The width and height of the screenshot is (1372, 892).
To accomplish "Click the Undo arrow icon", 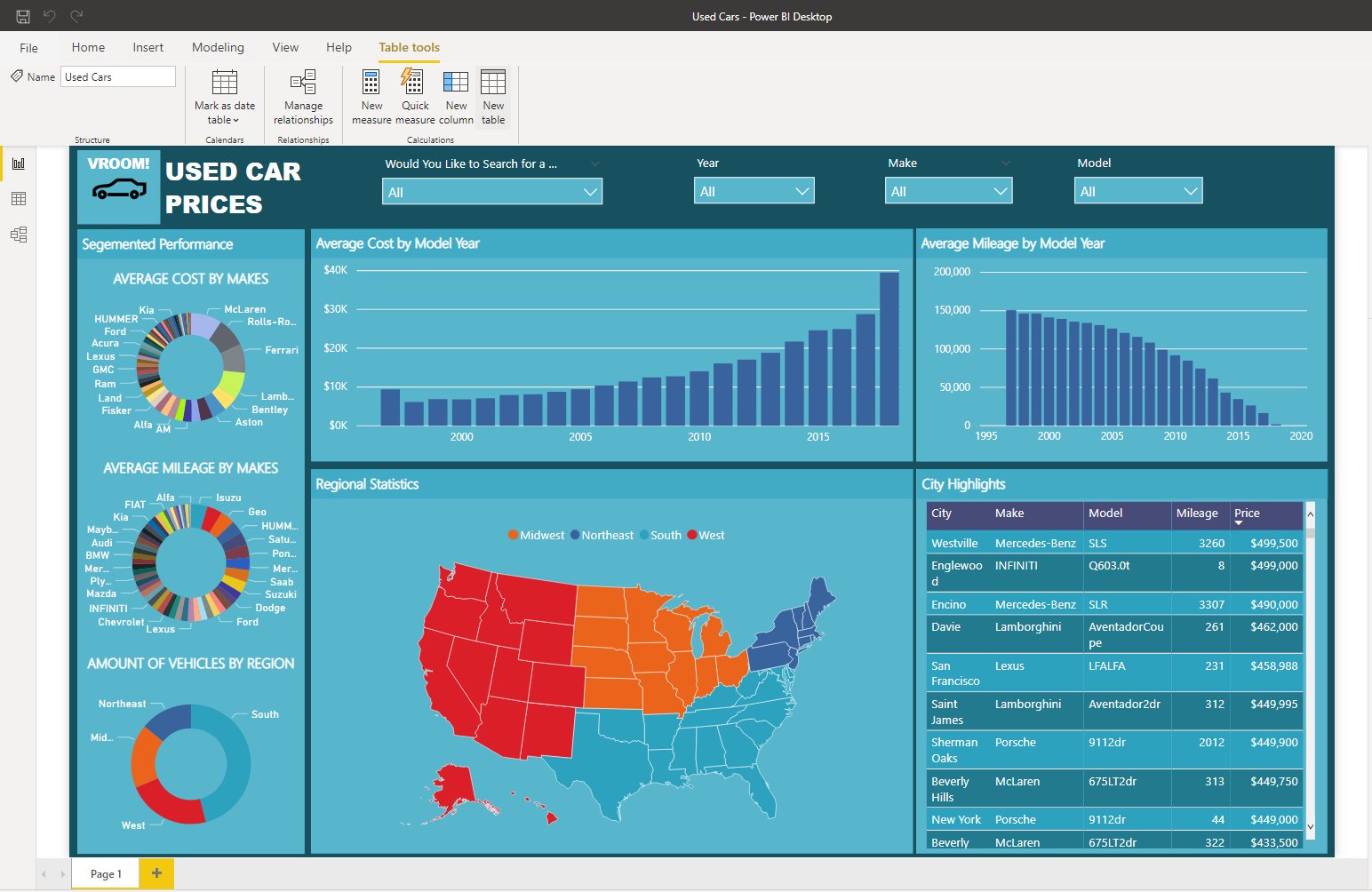I will [50, 16].
